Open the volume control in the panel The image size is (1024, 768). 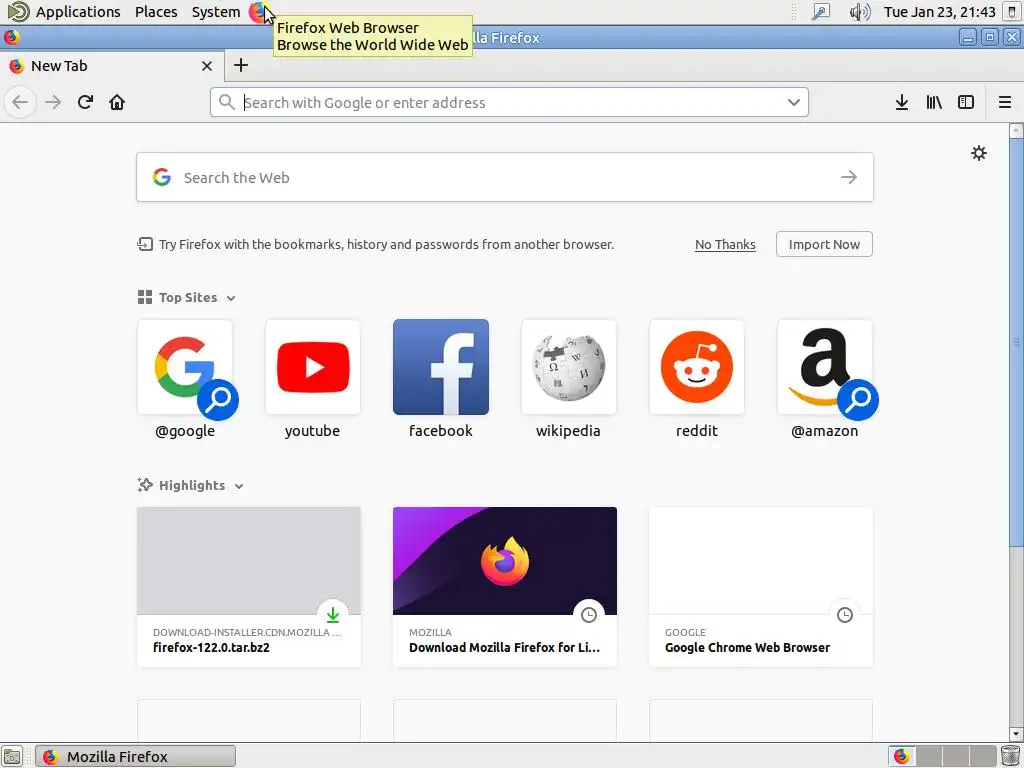point(859,12)
